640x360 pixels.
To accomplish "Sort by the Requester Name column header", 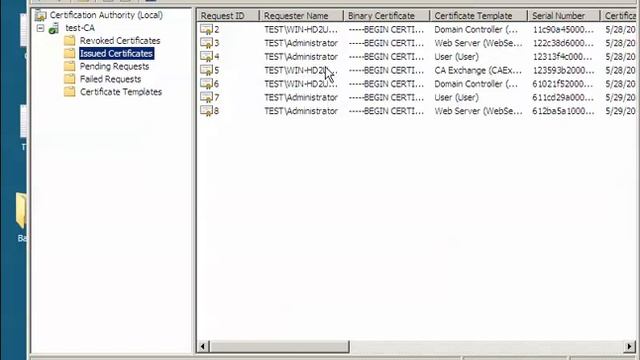I will click(x=301, y=16).
